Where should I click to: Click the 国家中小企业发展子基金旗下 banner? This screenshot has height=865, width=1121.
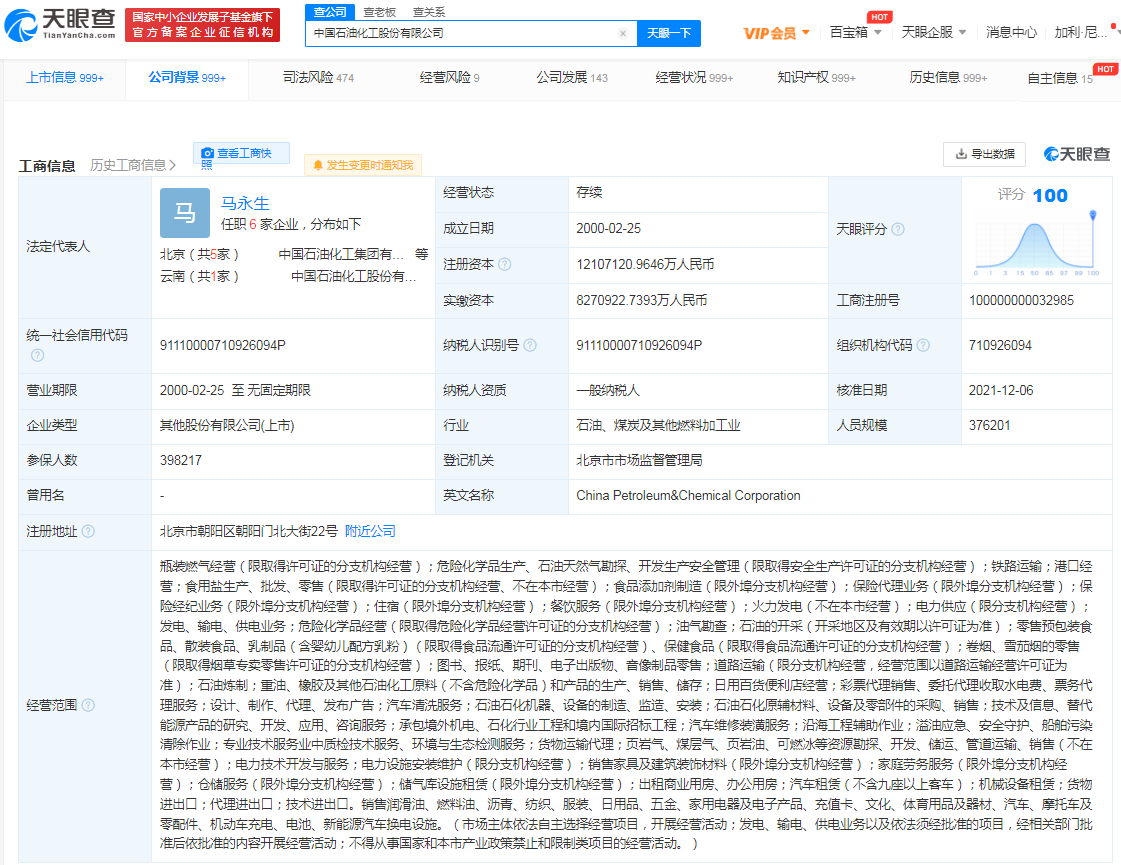(x=202, y=25)
